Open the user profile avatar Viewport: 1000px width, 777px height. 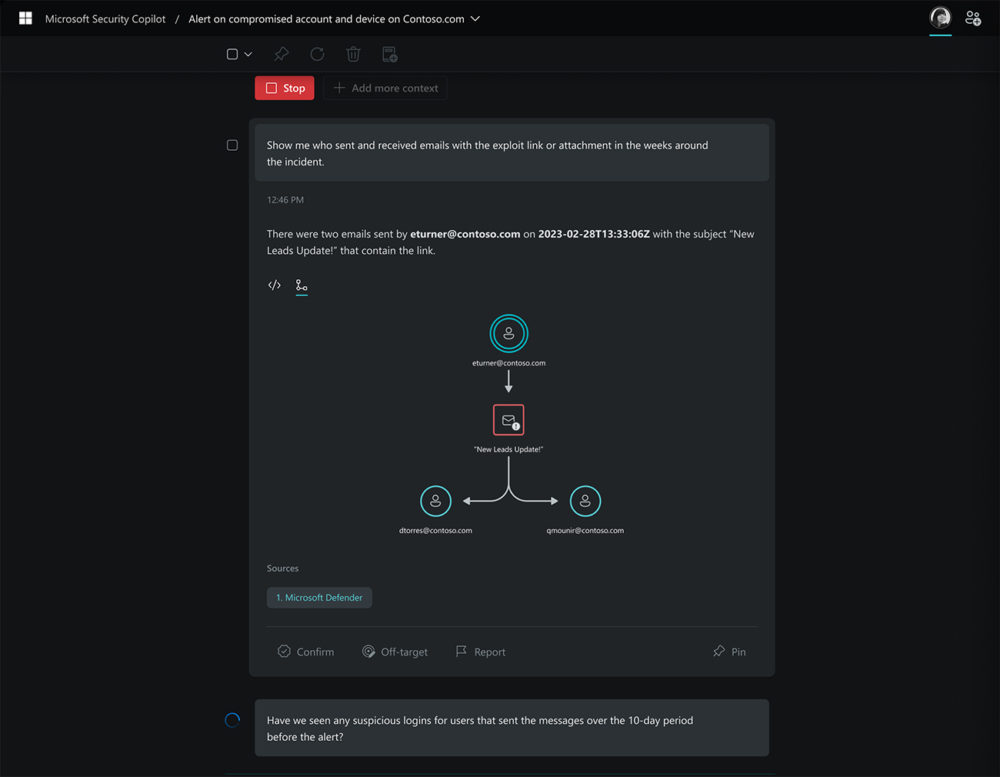click(940, 18)
